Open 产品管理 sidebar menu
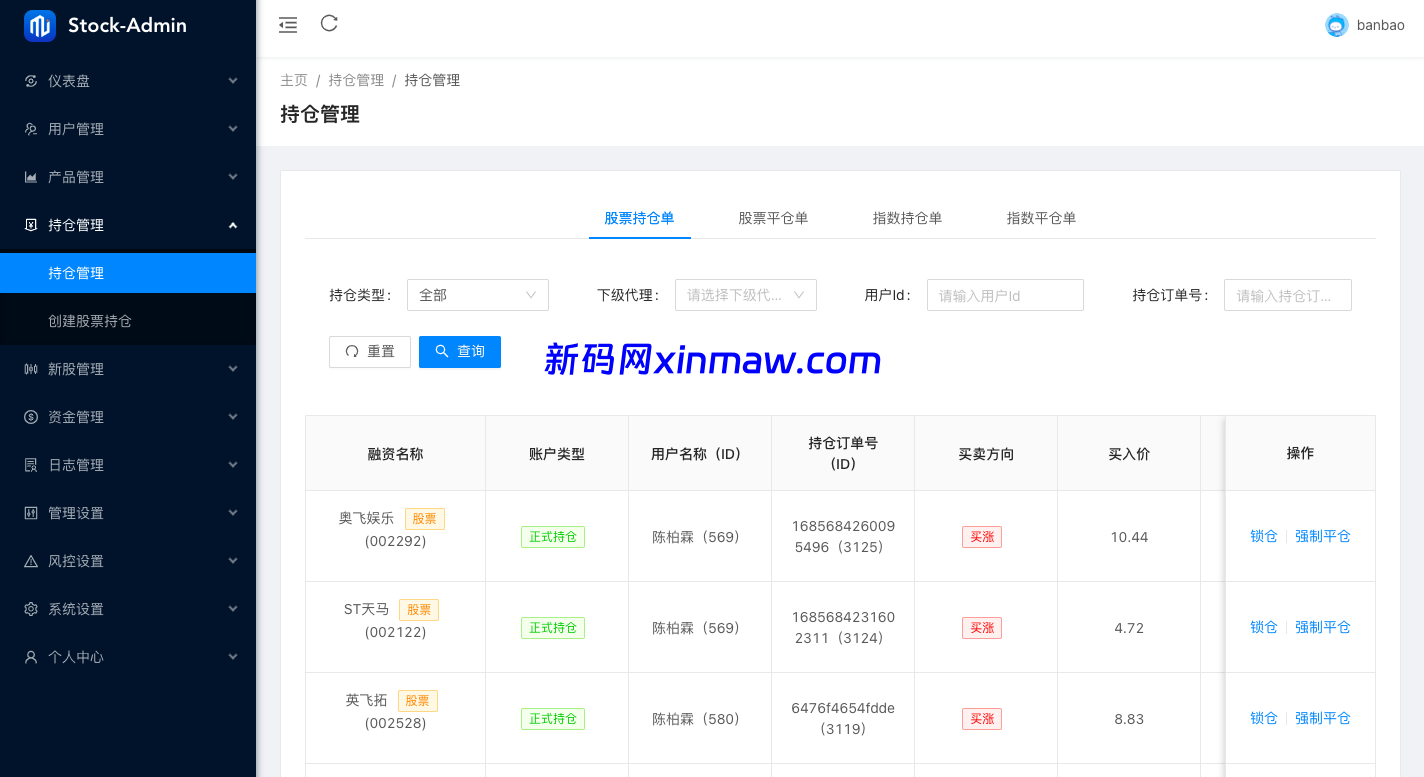Screen dimensions: 1424x777 (x=128, y=177)
